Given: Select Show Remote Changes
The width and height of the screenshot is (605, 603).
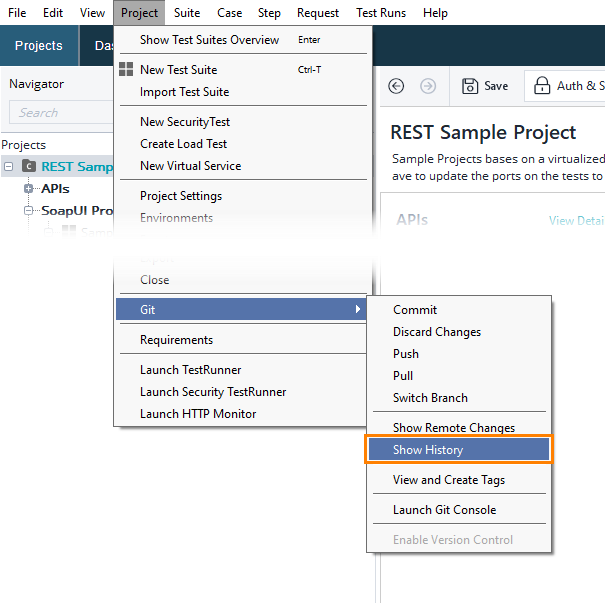Looking at the screenshot, I should [459, 427].
